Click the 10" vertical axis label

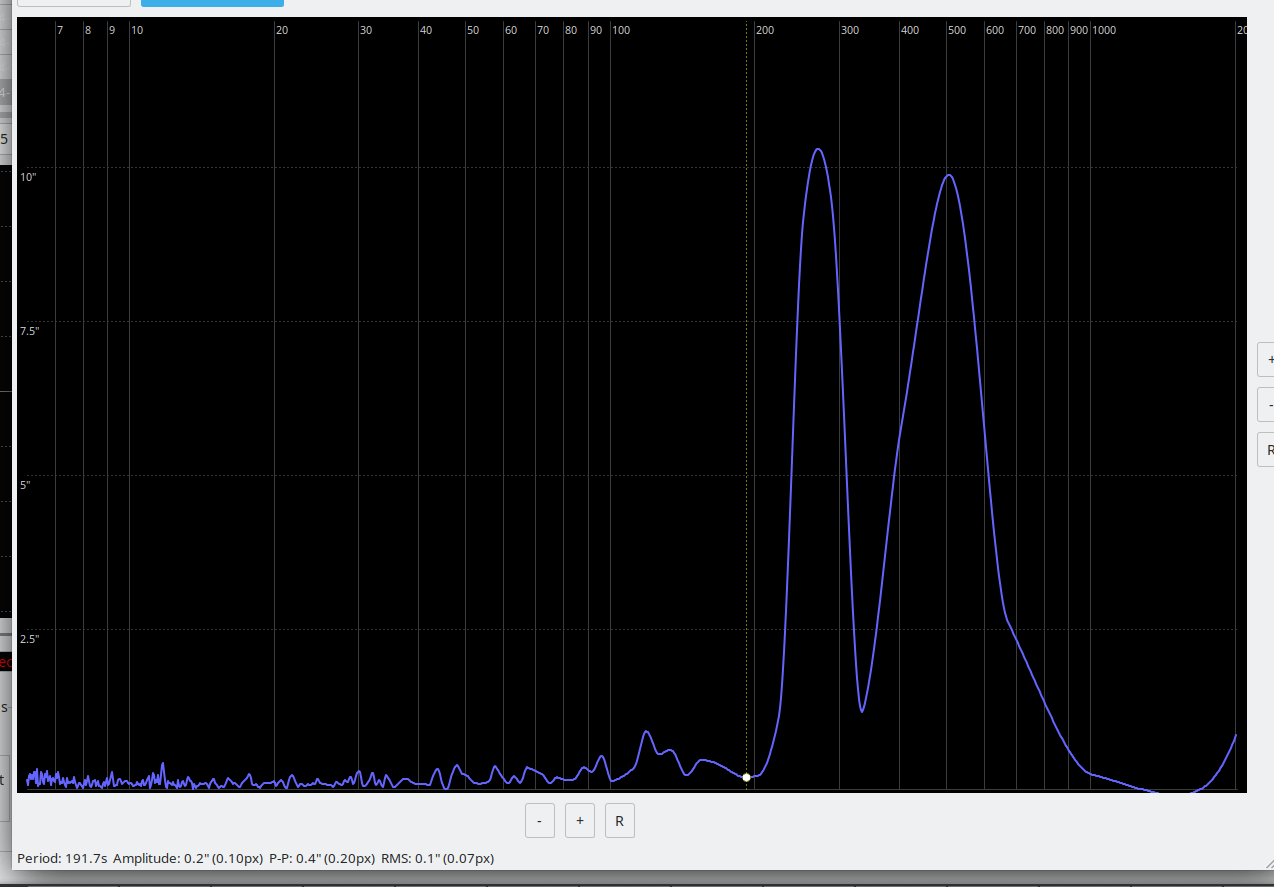click(x=28, y=177)
